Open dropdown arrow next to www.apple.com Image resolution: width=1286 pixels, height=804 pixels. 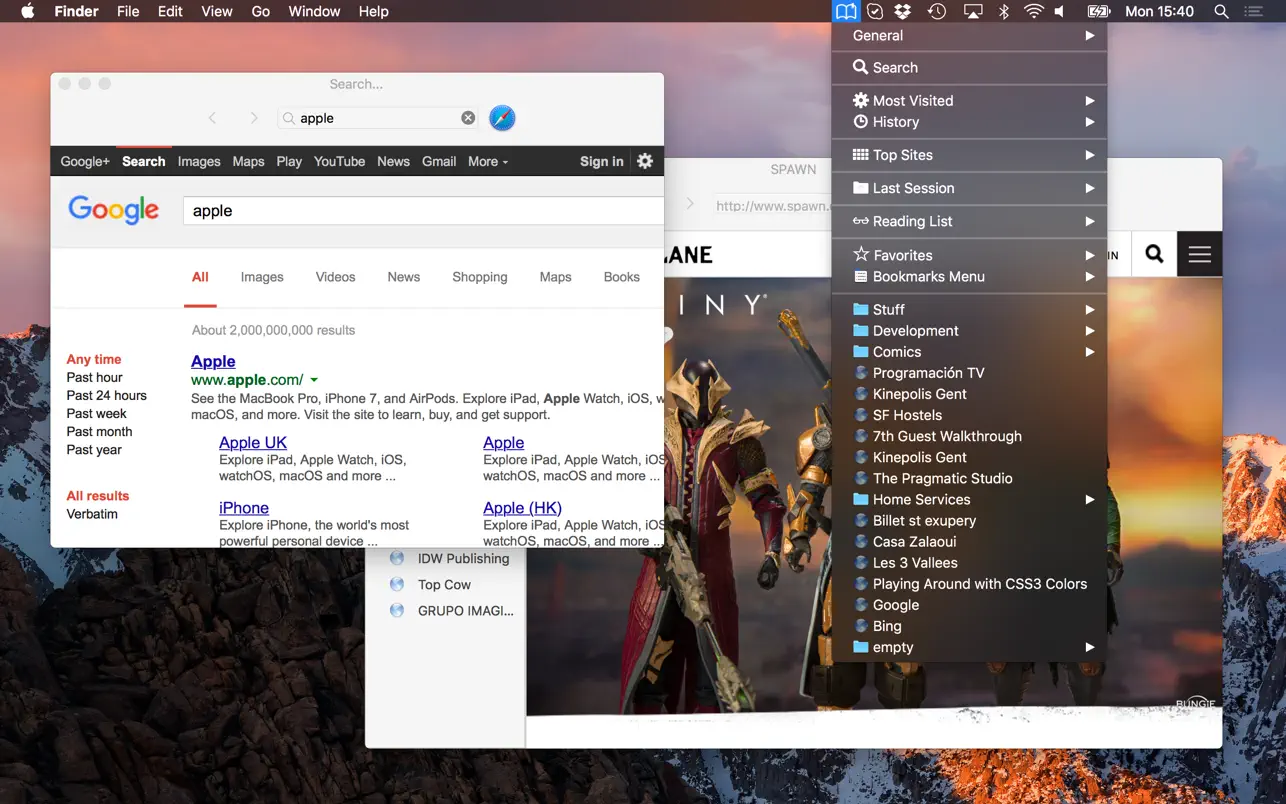(x=314, y=380)
